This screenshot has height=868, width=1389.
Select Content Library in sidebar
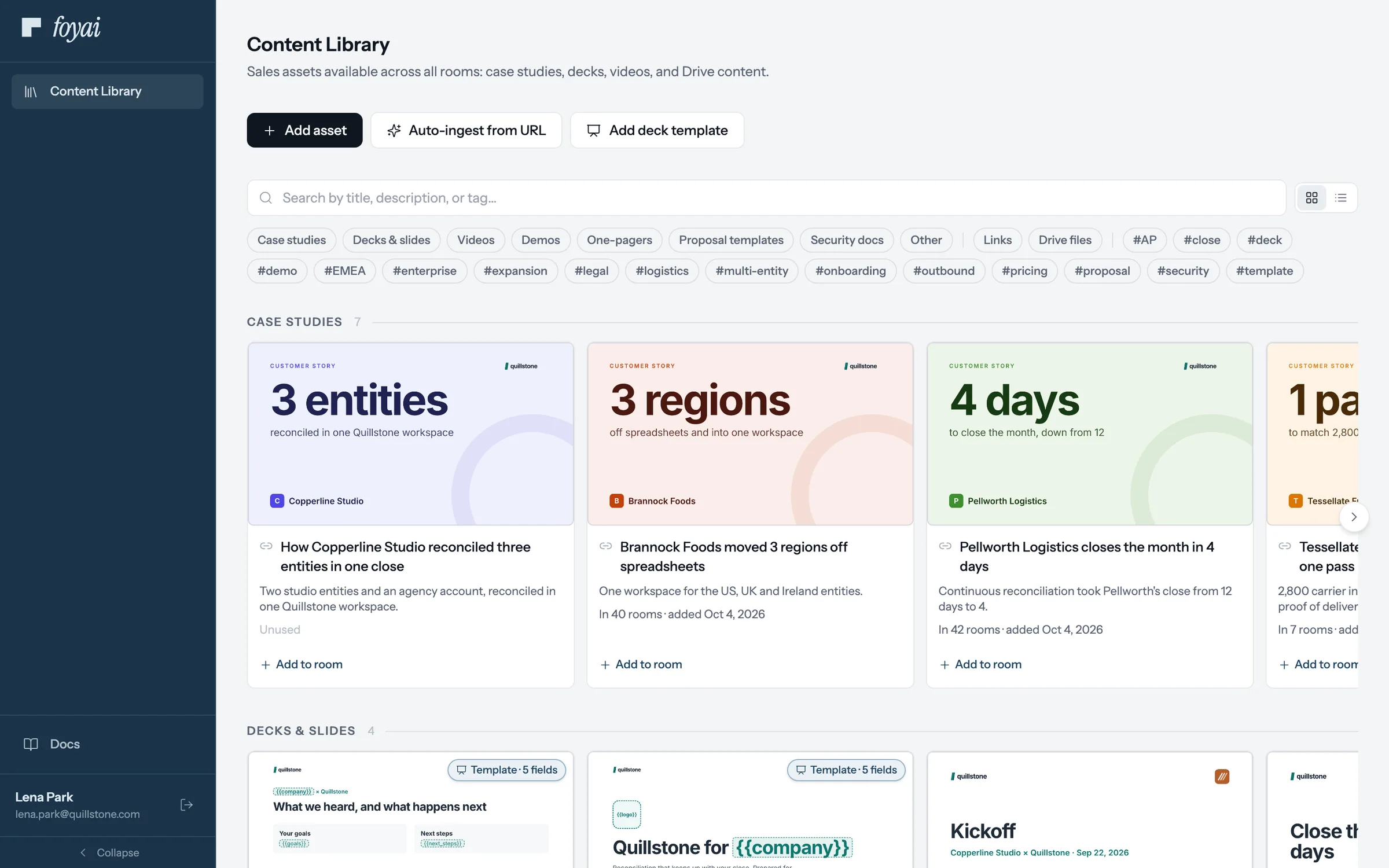point(108,91)
